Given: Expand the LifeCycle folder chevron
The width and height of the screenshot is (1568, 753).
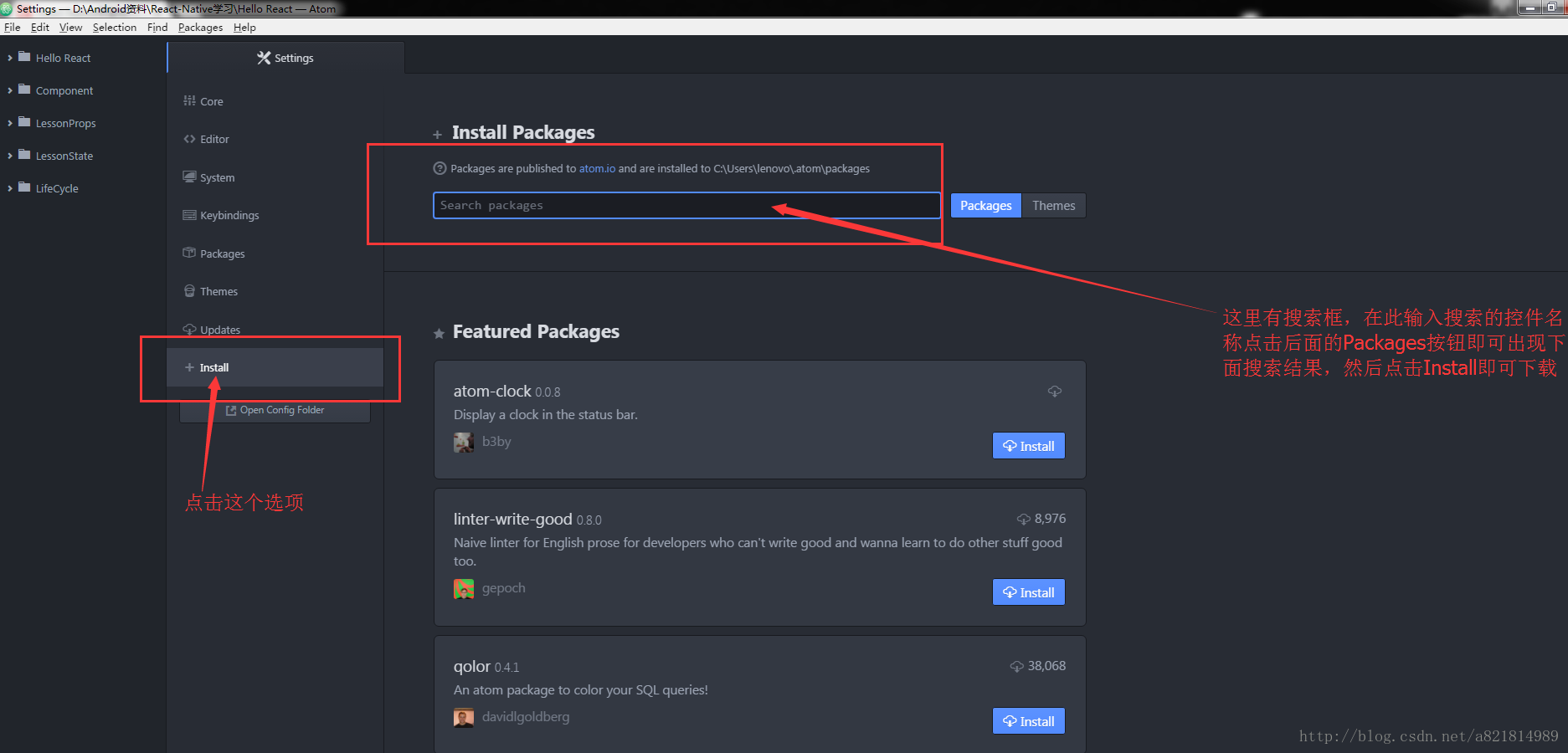Looking at the screenshot, I should [10, 188].
